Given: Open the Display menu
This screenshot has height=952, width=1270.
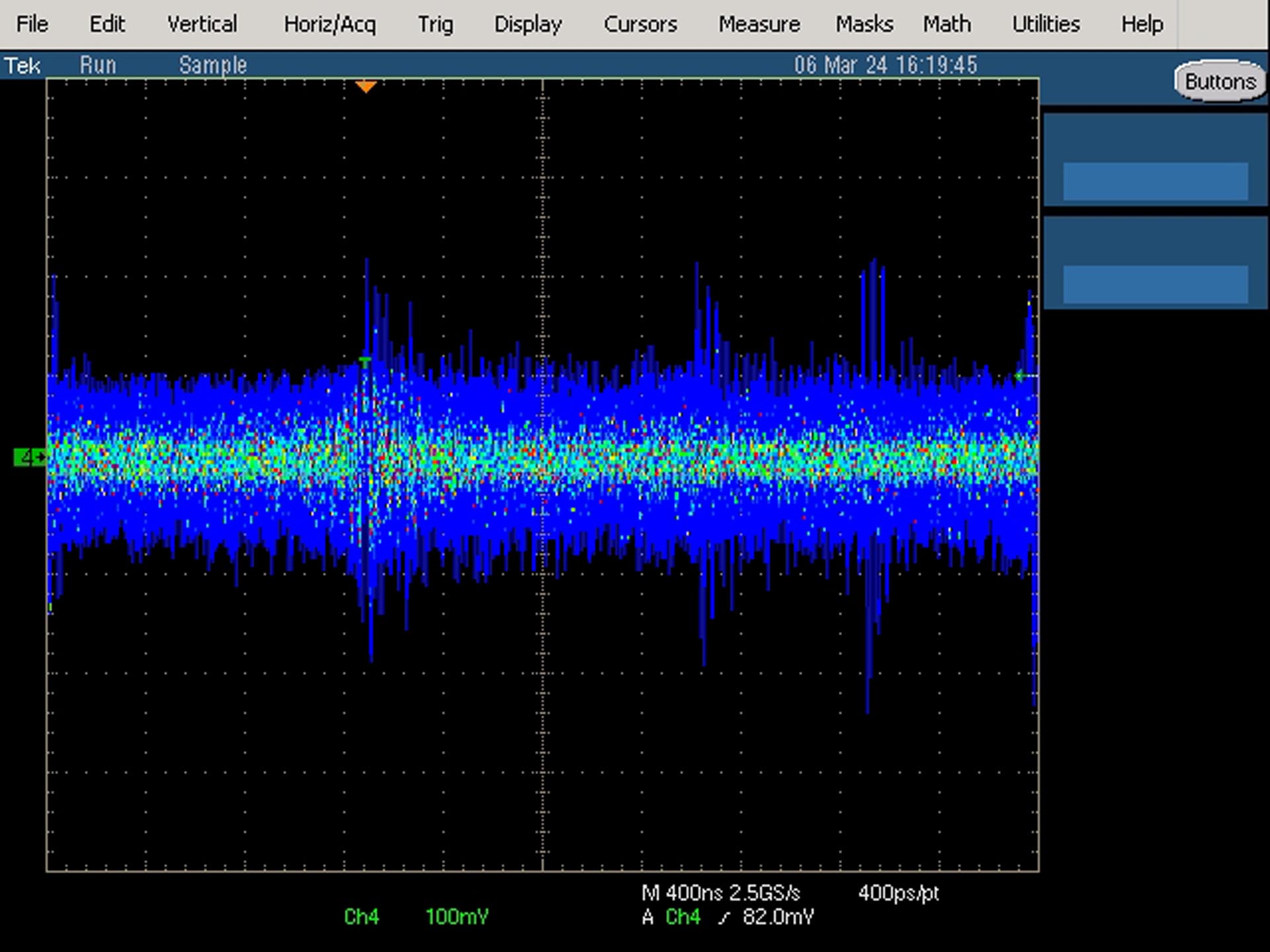Looking at the screenshot, I should pyautogui.click(x=528, y=24).
